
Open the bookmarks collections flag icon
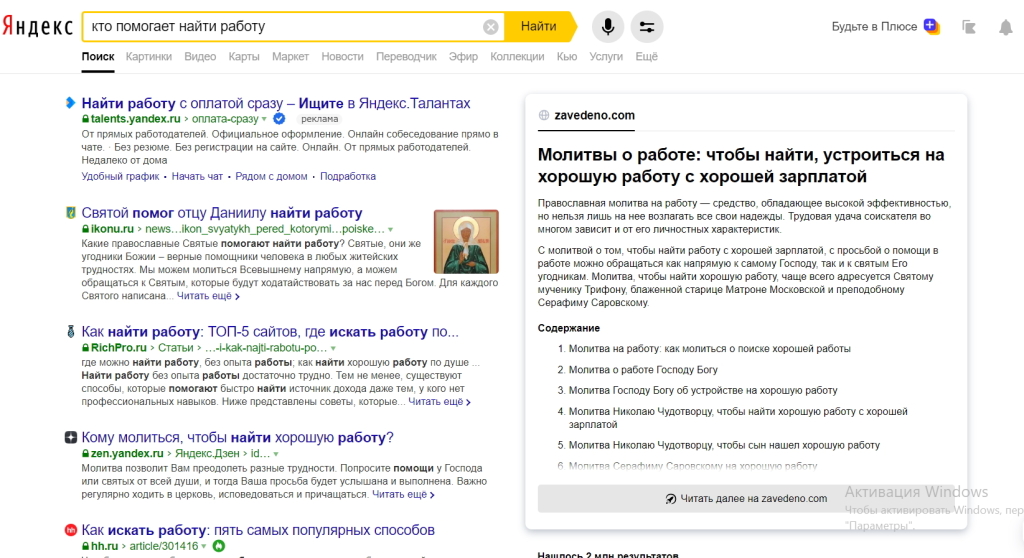968,27
